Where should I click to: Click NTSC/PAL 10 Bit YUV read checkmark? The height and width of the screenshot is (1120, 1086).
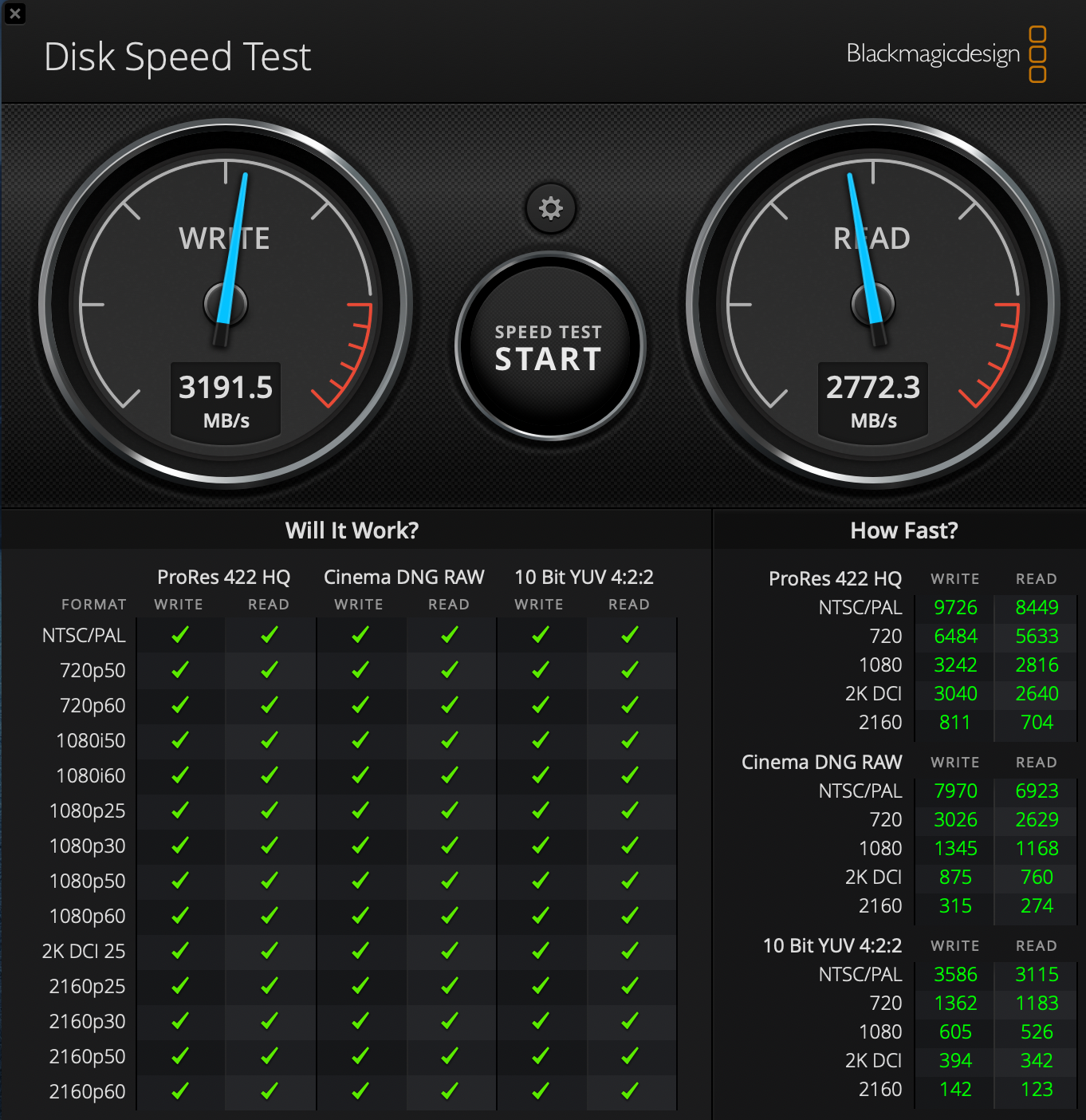[630, 635]
